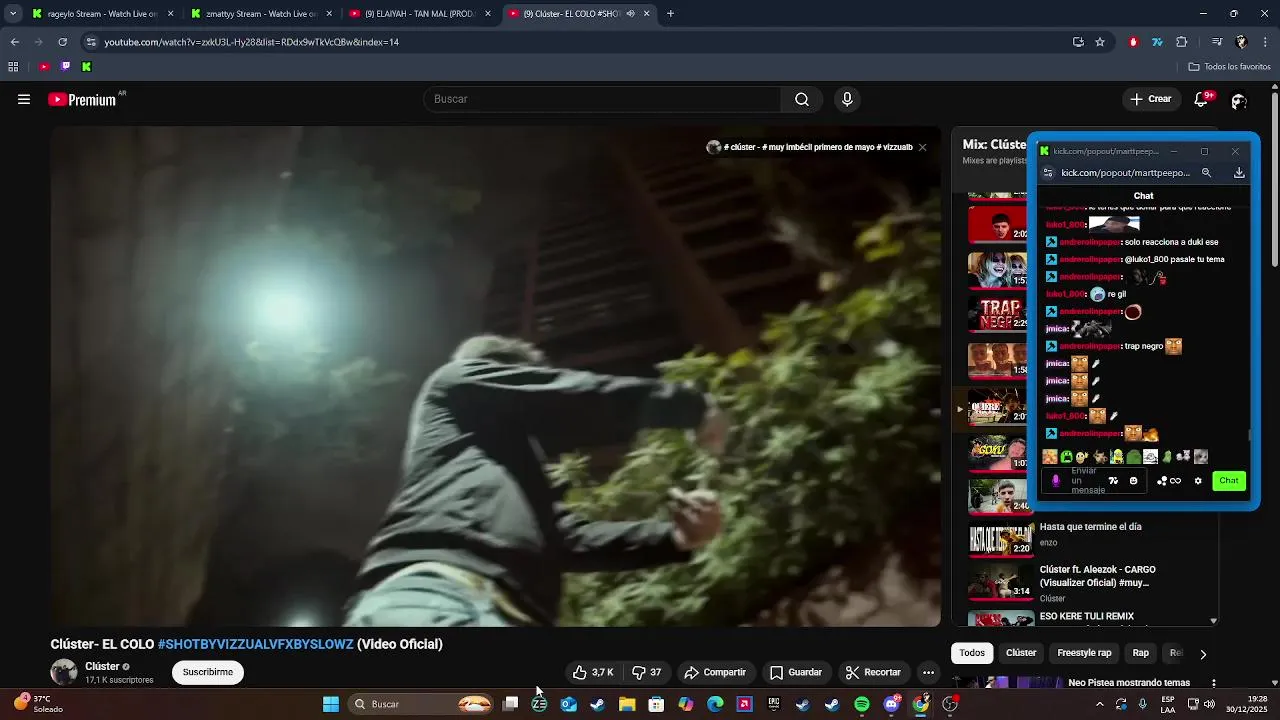Open the 7TV extension icon
1280x720 pixels.
1157,42
